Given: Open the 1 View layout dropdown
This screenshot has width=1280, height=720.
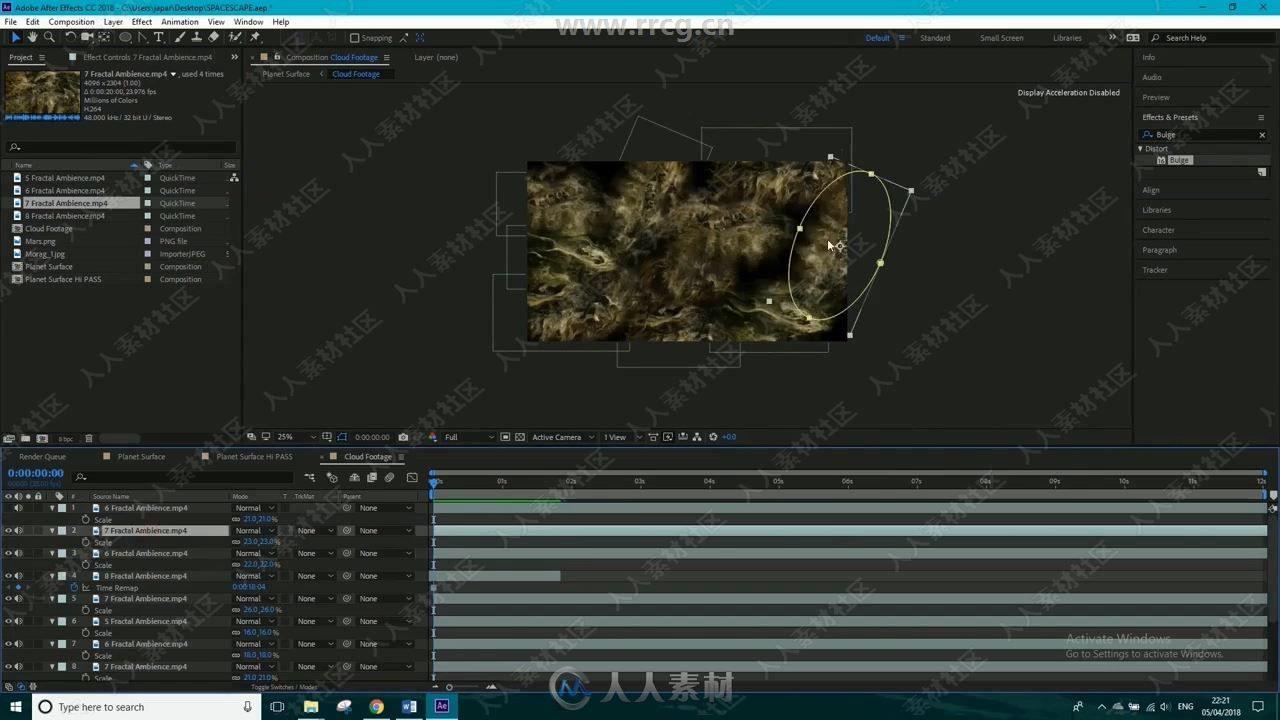Looking at the screenshot, I should 621,437.
